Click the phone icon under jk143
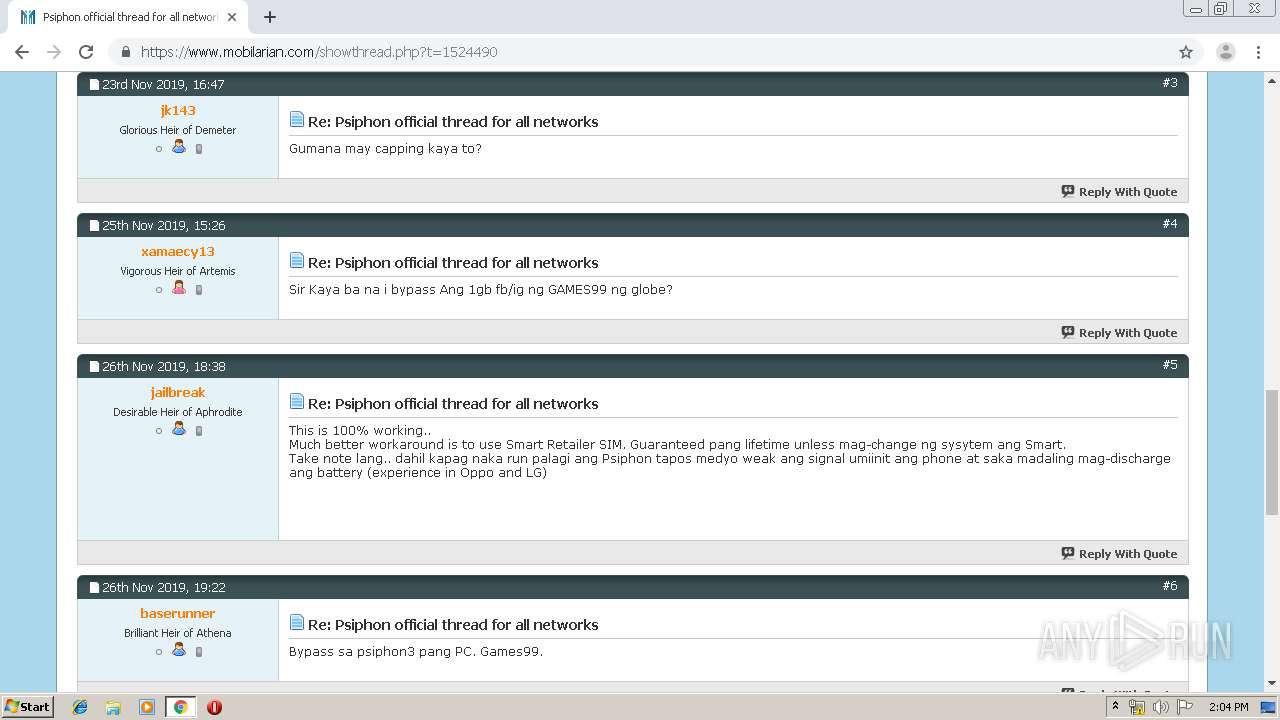This screenshot has width=1280, height=720. click(199, 149)
